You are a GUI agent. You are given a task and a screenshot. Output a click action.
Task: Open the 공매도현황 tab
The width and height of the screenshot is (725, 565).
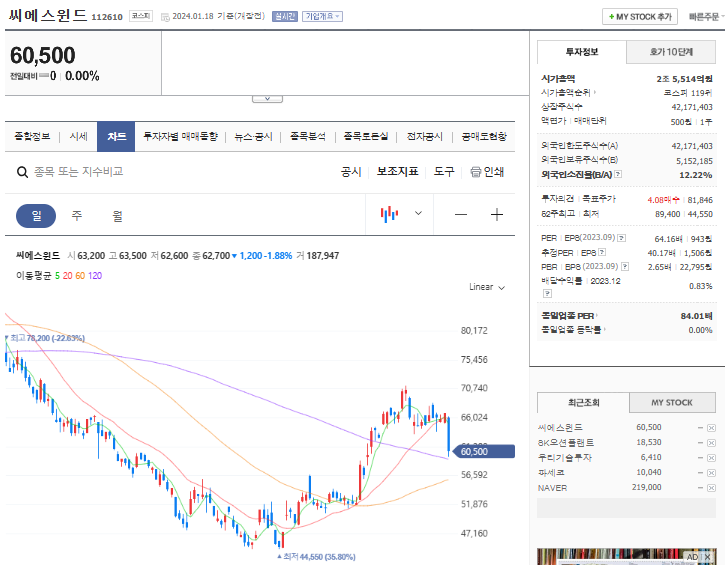pos(484,136)
